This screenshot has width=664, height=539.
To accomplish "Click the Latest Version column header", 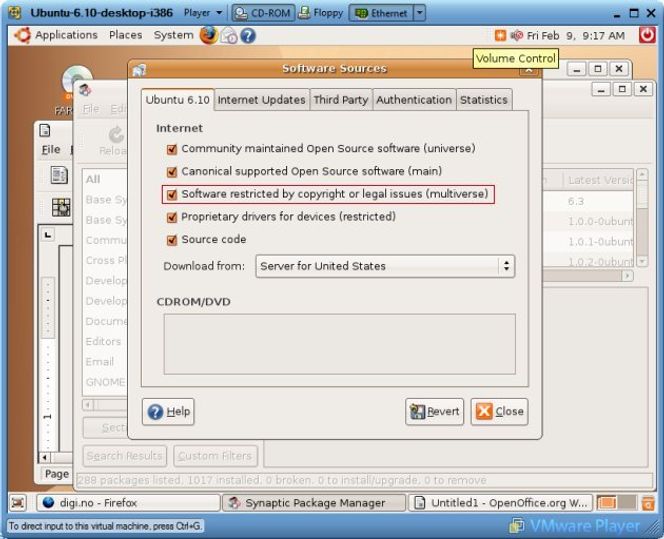I will click(600, 180).
